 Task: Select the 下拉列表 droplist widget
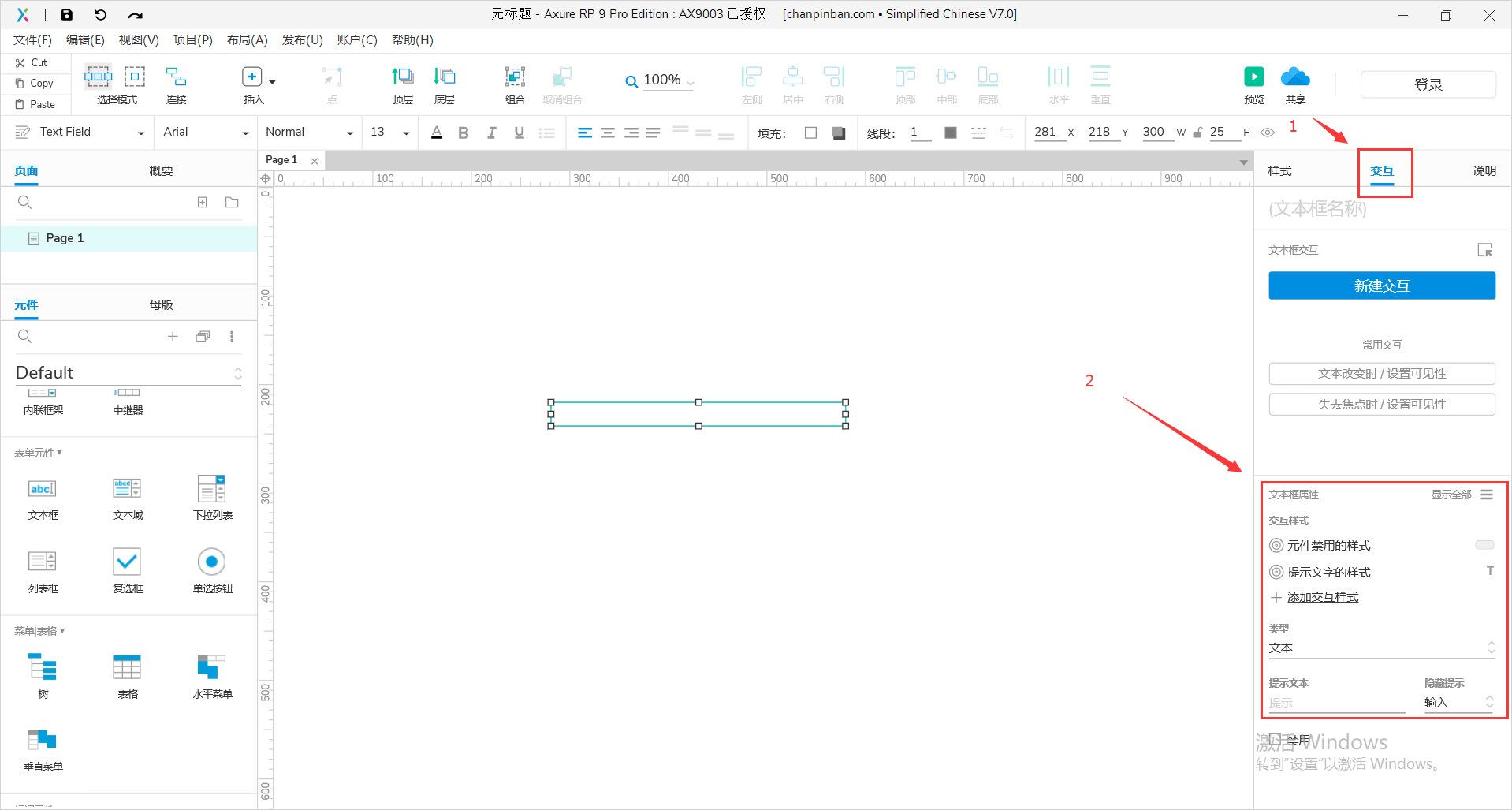(212, 498)
